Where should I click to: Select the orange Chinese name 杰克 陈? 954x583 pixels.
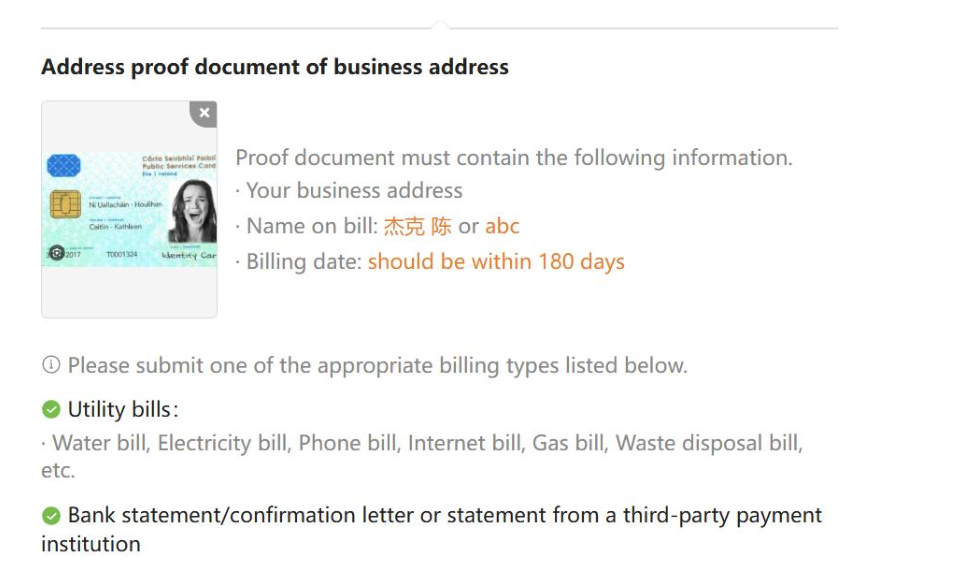(417, 226)
